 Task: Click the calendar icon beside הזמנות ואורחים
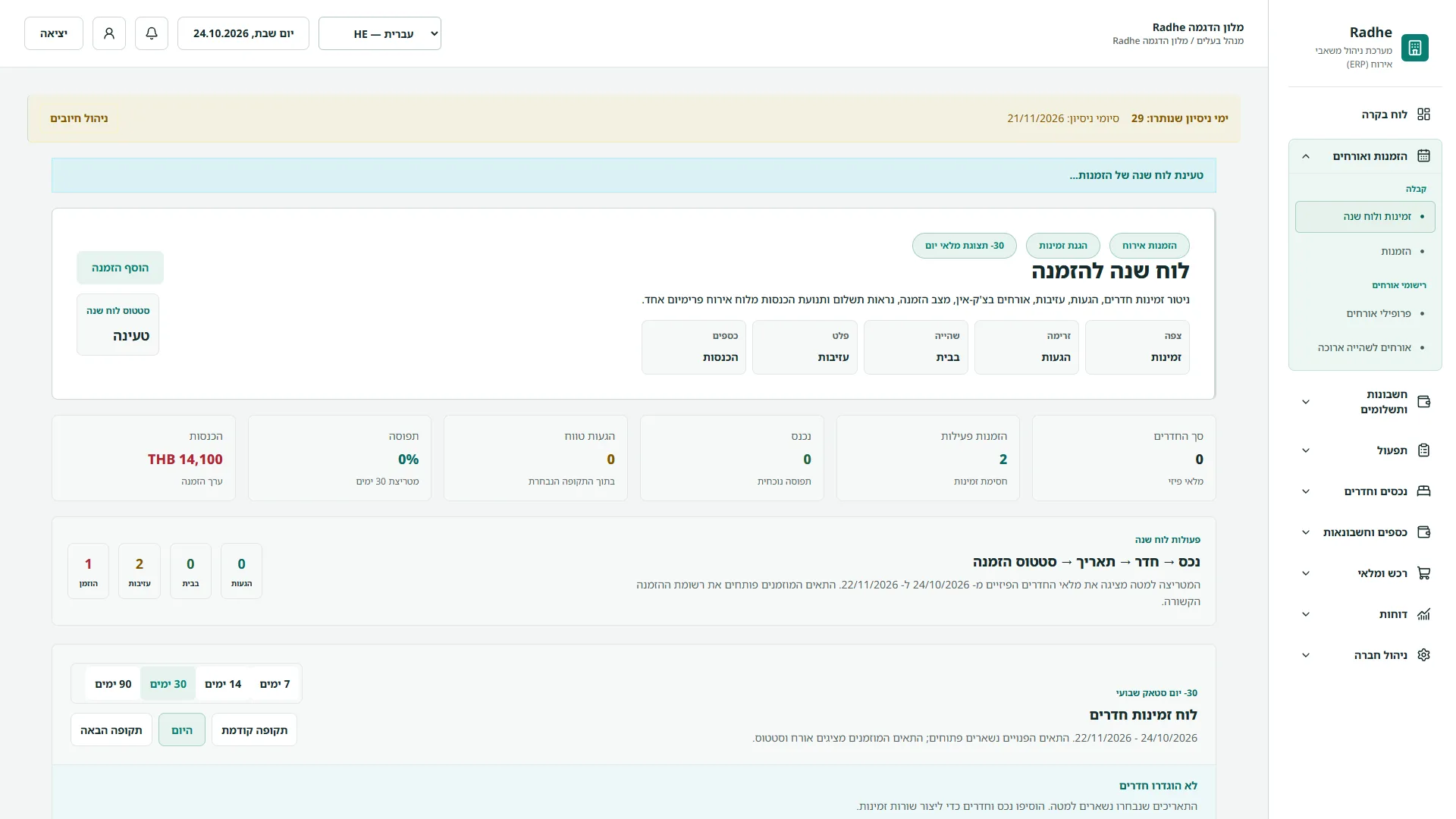pyautogui.click(x=1423, y=156)
